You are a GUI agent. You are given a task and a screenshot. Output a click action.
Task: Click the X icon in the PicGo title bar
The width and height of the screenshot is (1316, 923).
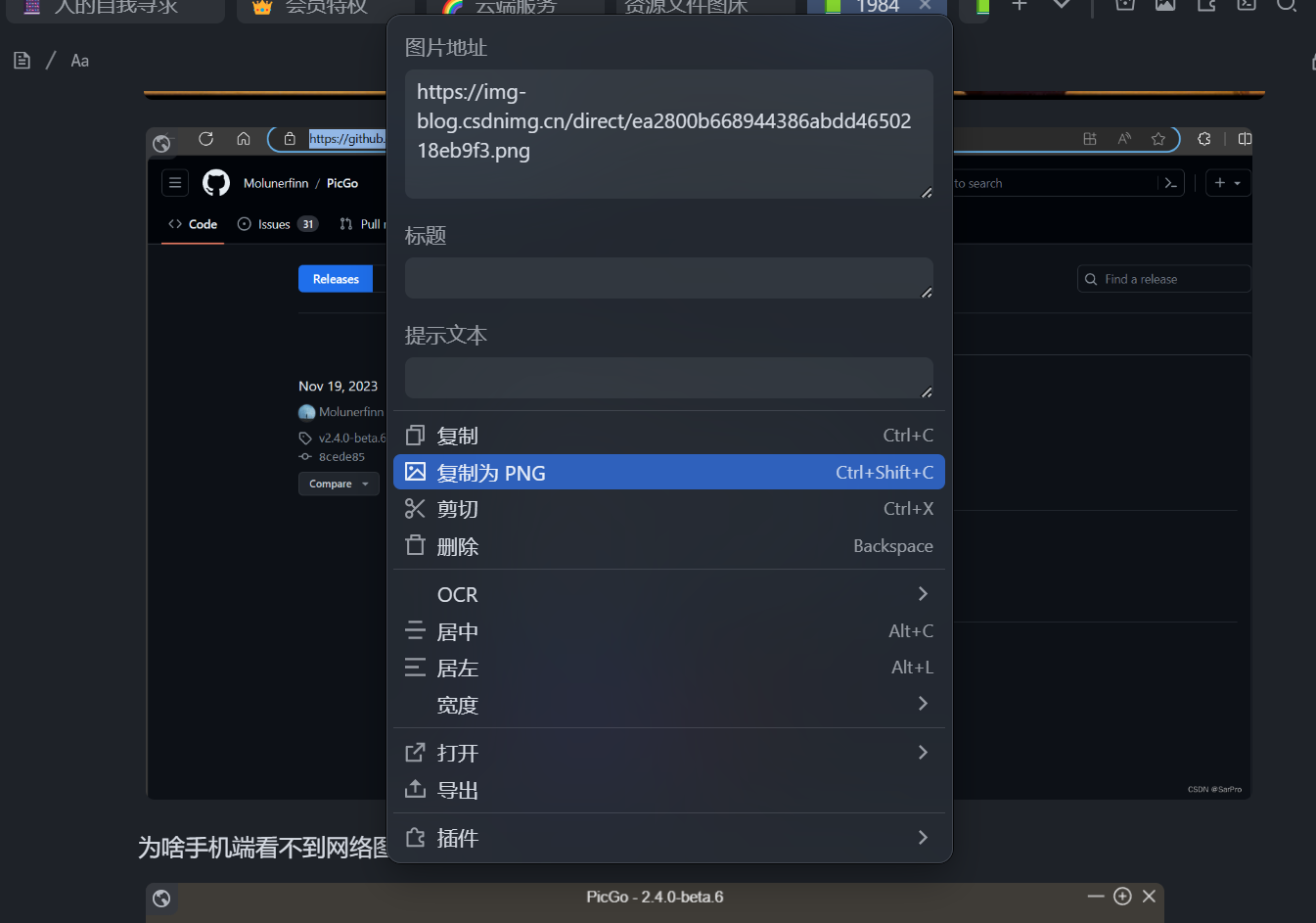(x=1149, y=897)
